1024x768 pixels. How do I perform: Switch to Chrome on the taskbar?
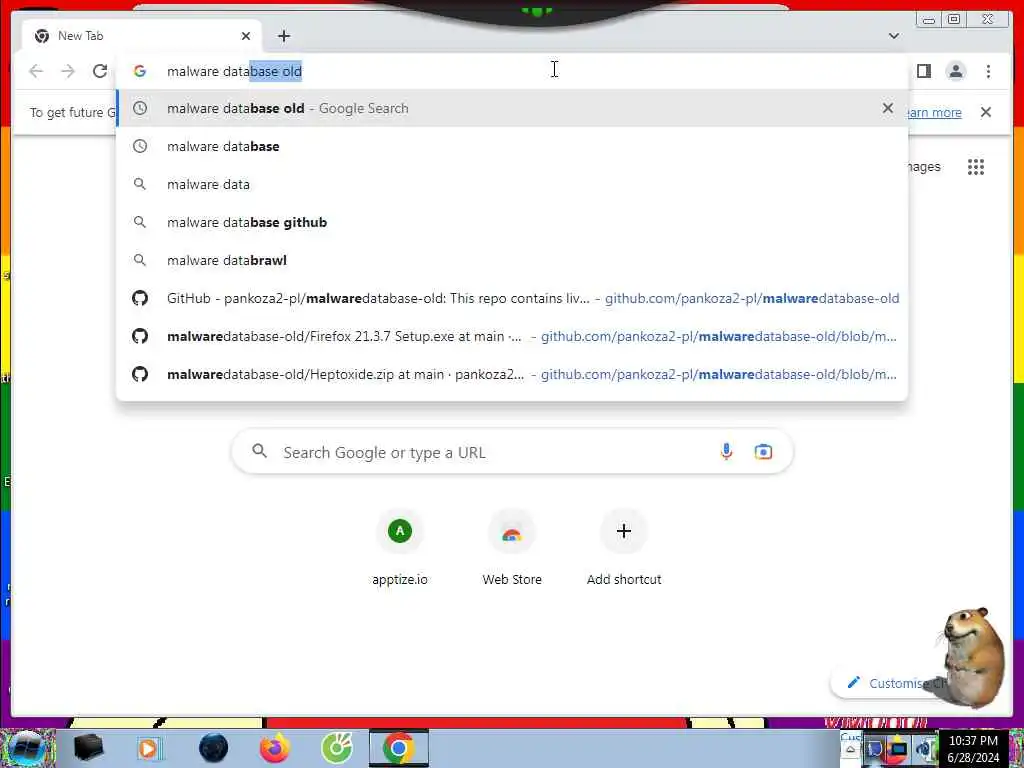pos(399,748)
